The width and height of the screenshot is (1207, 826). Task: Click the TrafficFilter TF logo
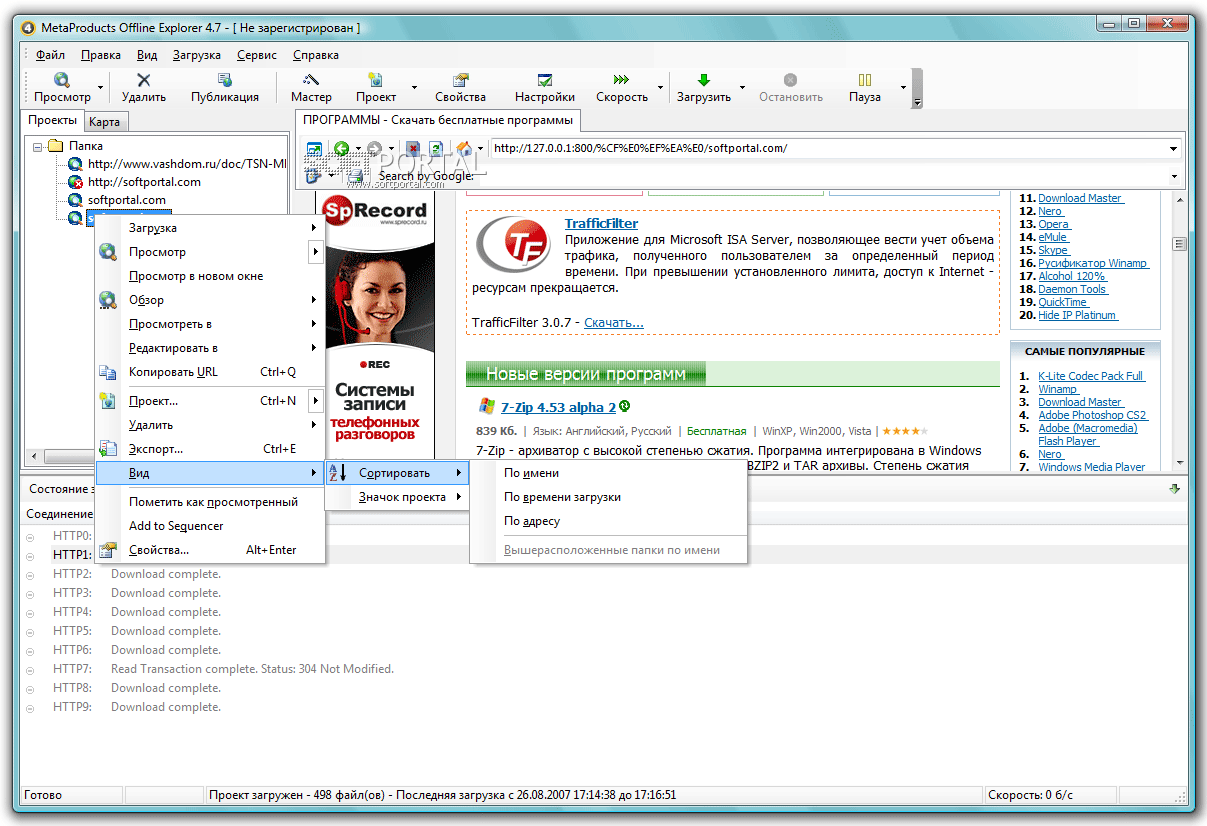512,245
